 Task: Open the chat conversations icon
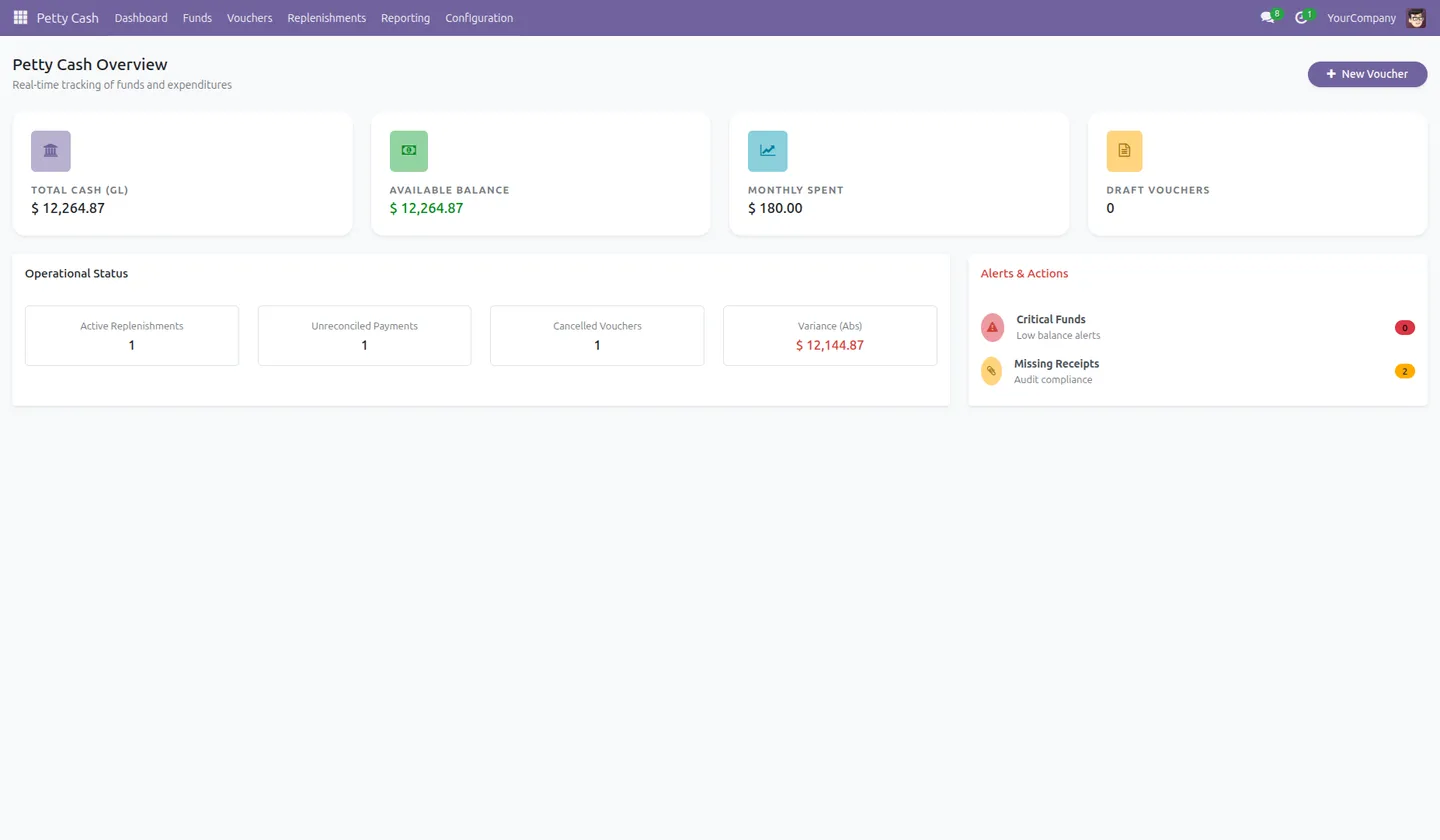point(1267,18)
